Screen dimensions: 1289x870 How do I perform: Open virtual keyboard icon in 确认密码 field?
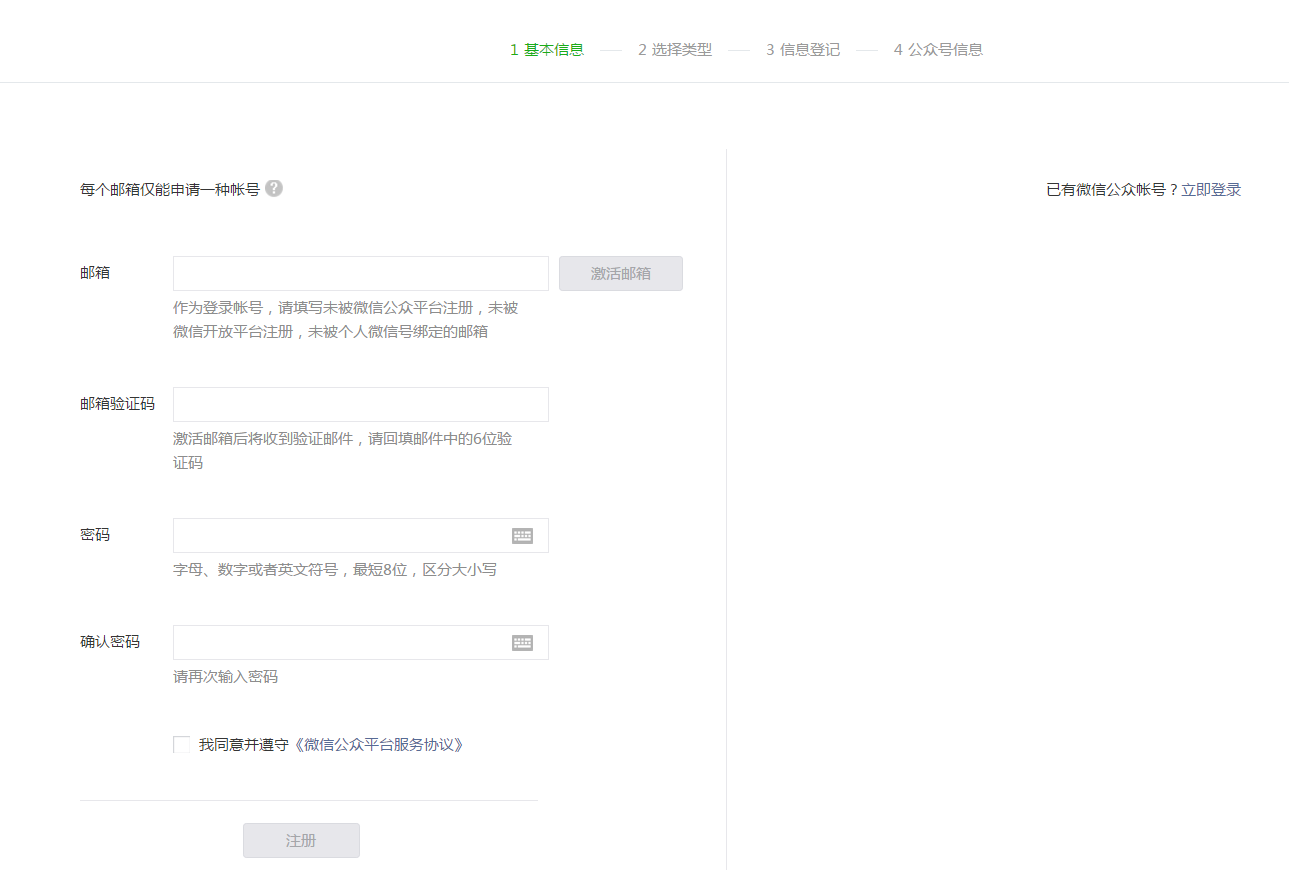click(522, 643)
